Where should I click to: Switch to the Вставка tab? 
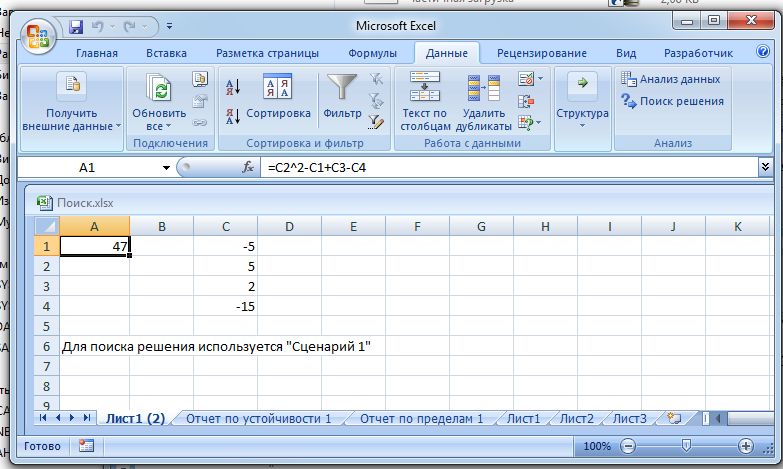pos(166,53)
